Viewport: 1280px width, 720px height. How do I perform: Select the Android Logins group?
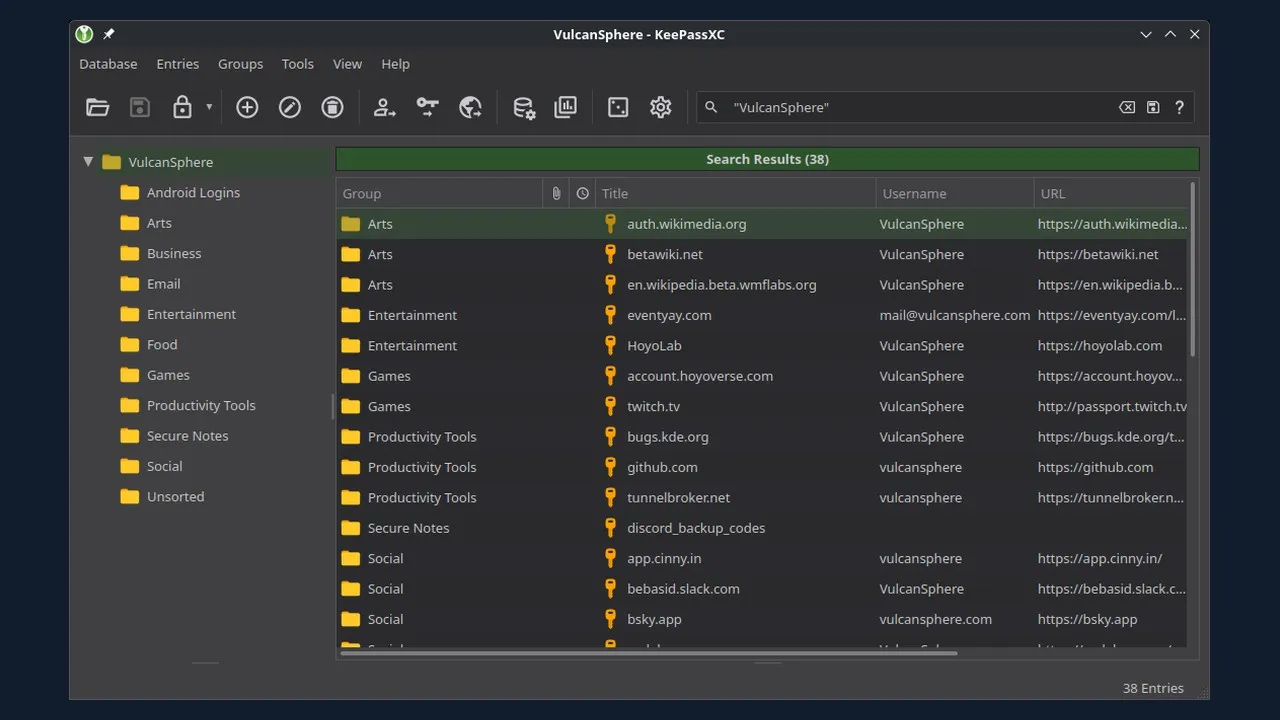193,193
